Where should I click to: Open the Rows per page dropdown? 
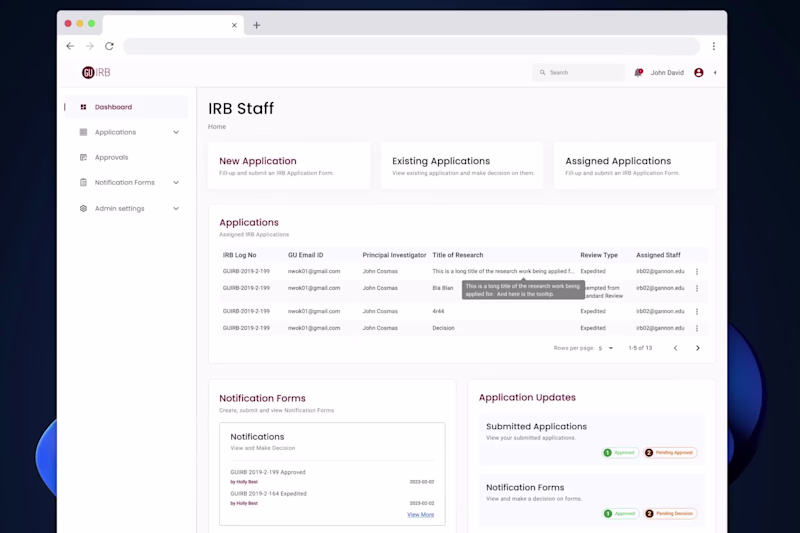click(x=606, y=348)
